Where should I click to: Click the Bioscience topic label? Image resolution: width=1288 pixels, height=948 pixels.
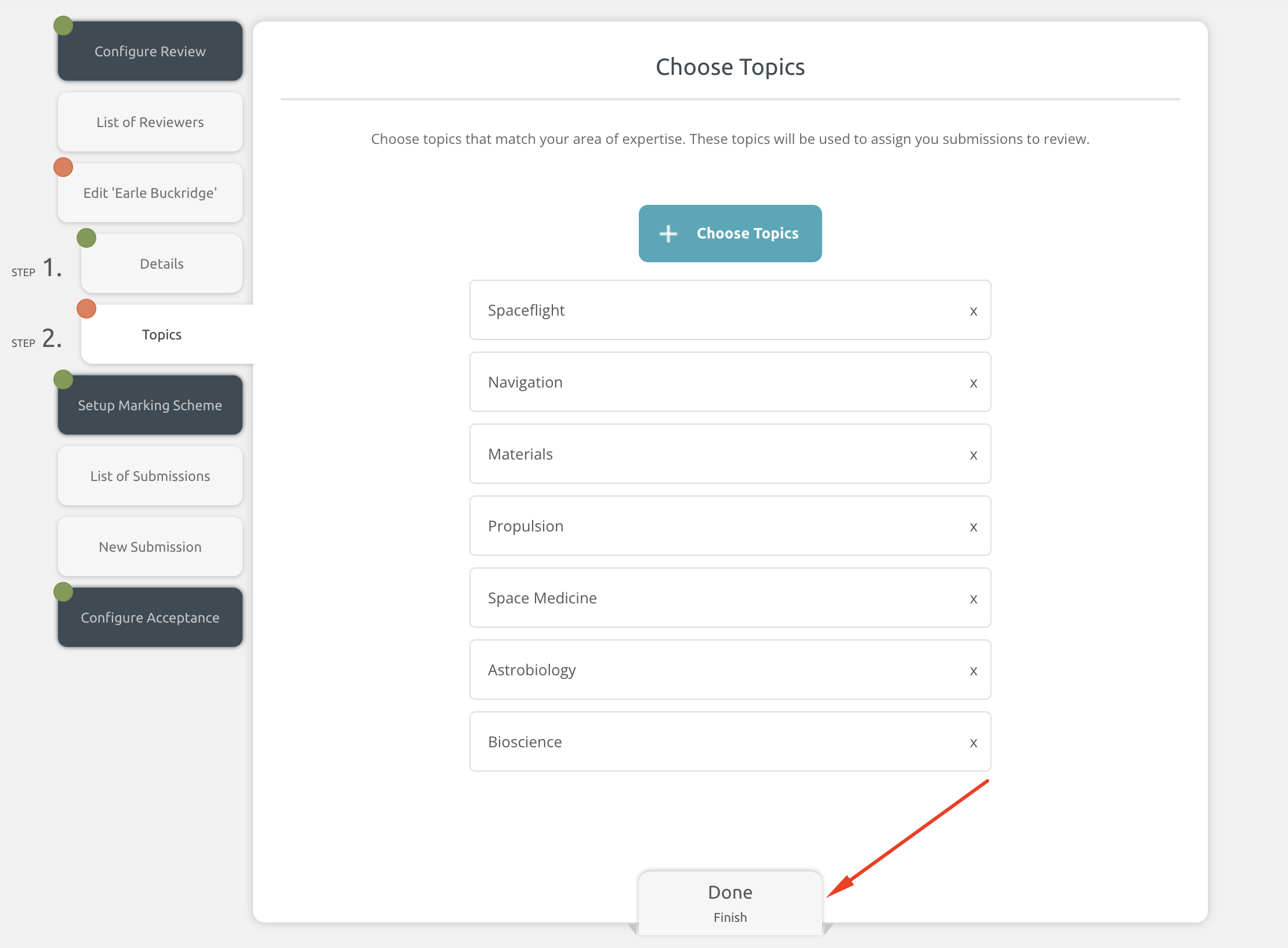pyautogui.click(x=525, y=742)
